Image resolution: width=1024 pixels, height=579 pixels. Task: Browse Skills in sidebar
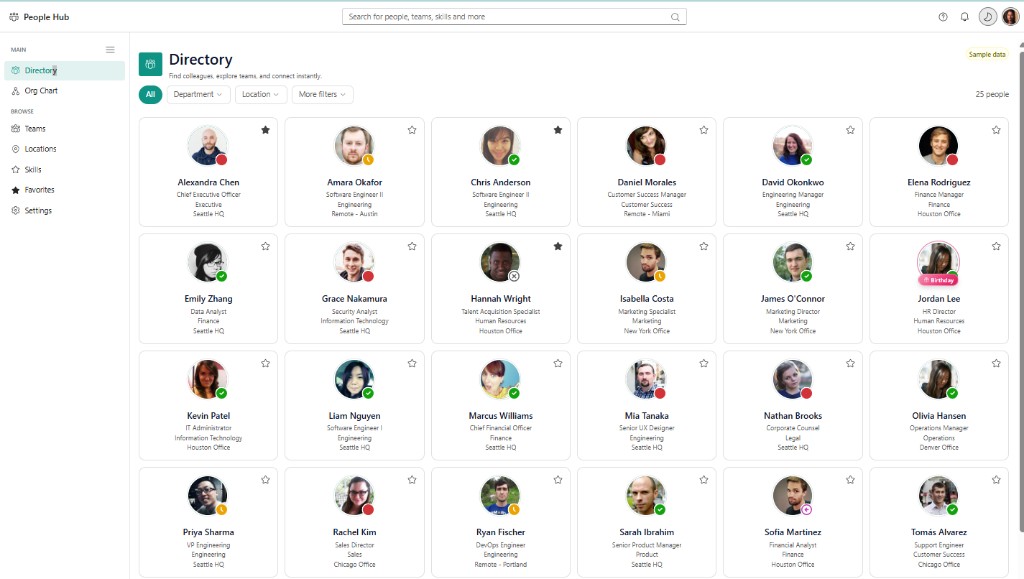point(64,170)
